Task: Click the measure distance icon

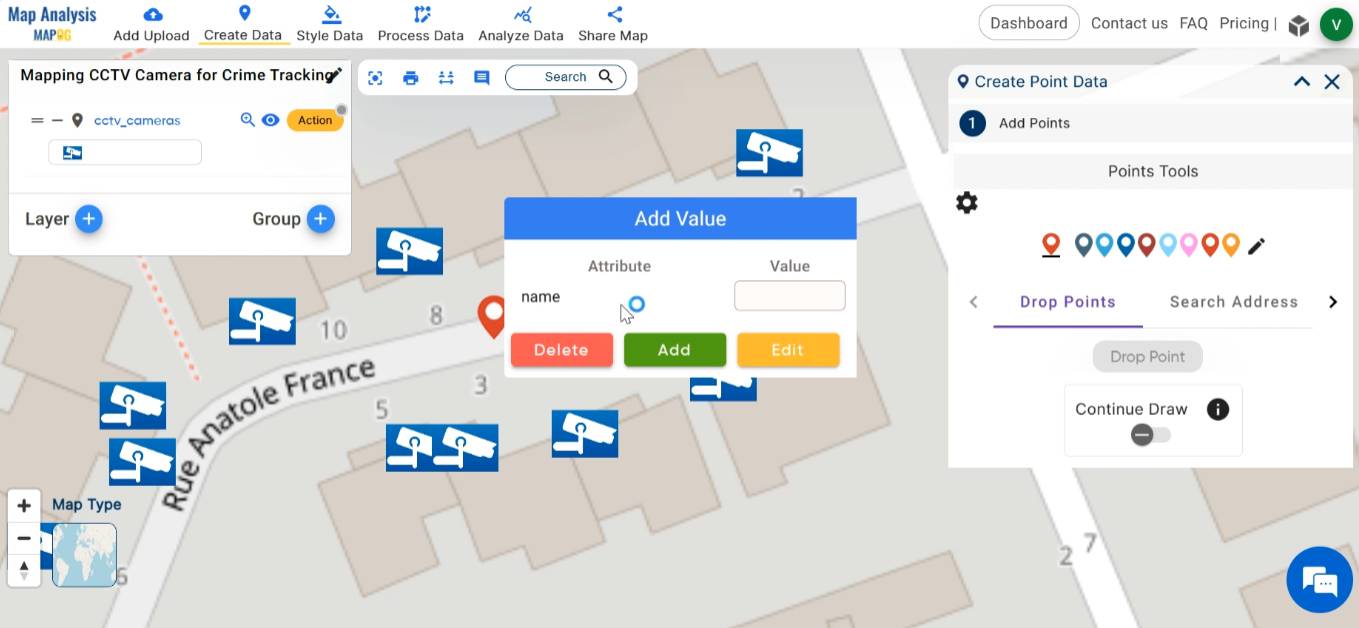Action: 446,77
